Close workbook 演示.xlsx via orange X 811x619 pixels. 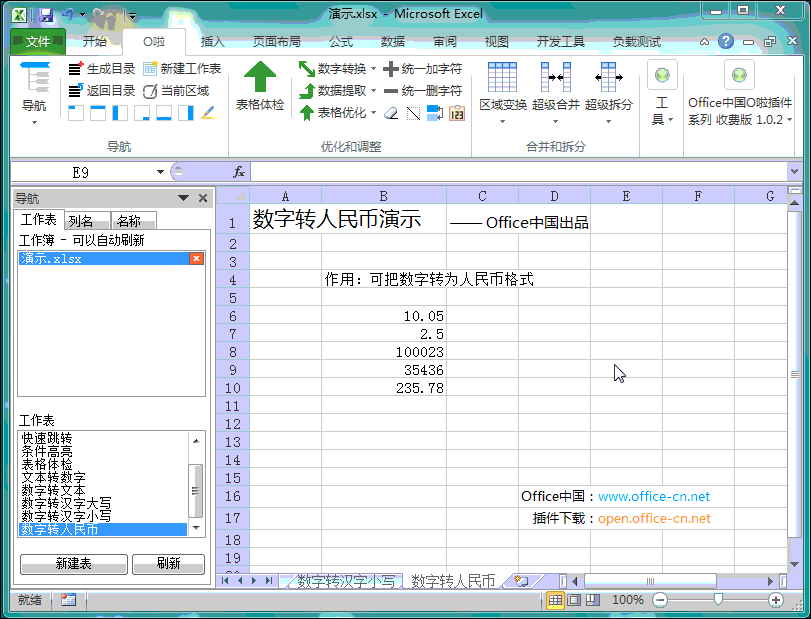(x=197, y=259)
